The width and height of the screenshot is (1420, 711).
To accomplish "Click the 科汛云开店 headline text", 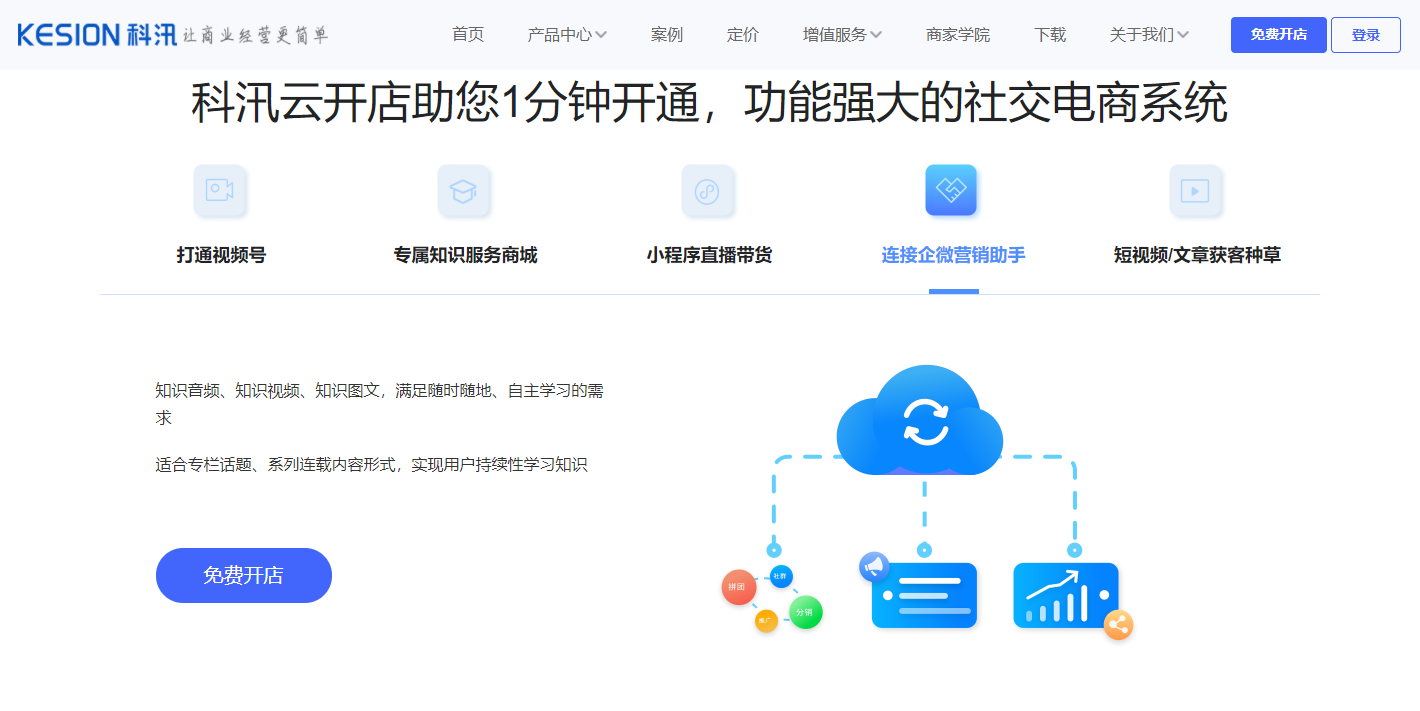I will pyautogui.click(x=709, y=103).
